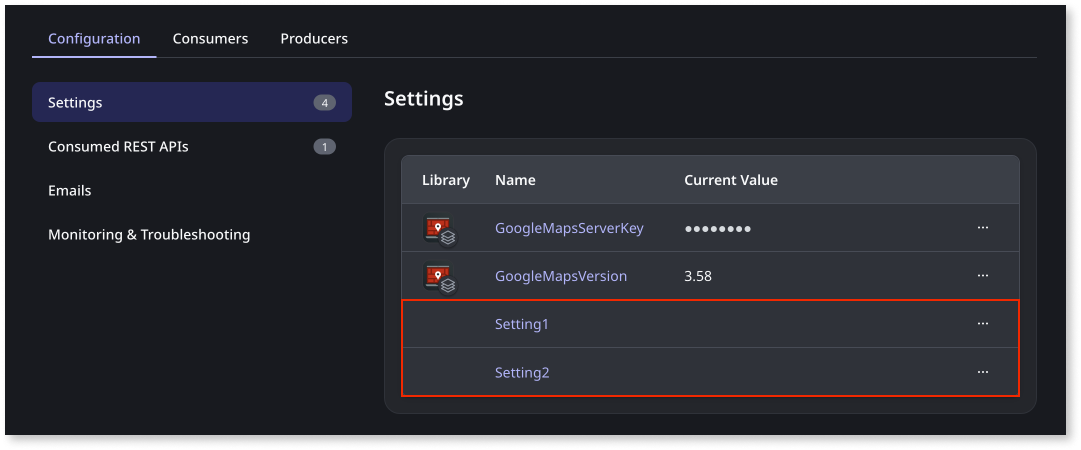Open the GoogleMapsVersion setting link
This screenshot has width=1081, height=450.
[x=560, y=276]
